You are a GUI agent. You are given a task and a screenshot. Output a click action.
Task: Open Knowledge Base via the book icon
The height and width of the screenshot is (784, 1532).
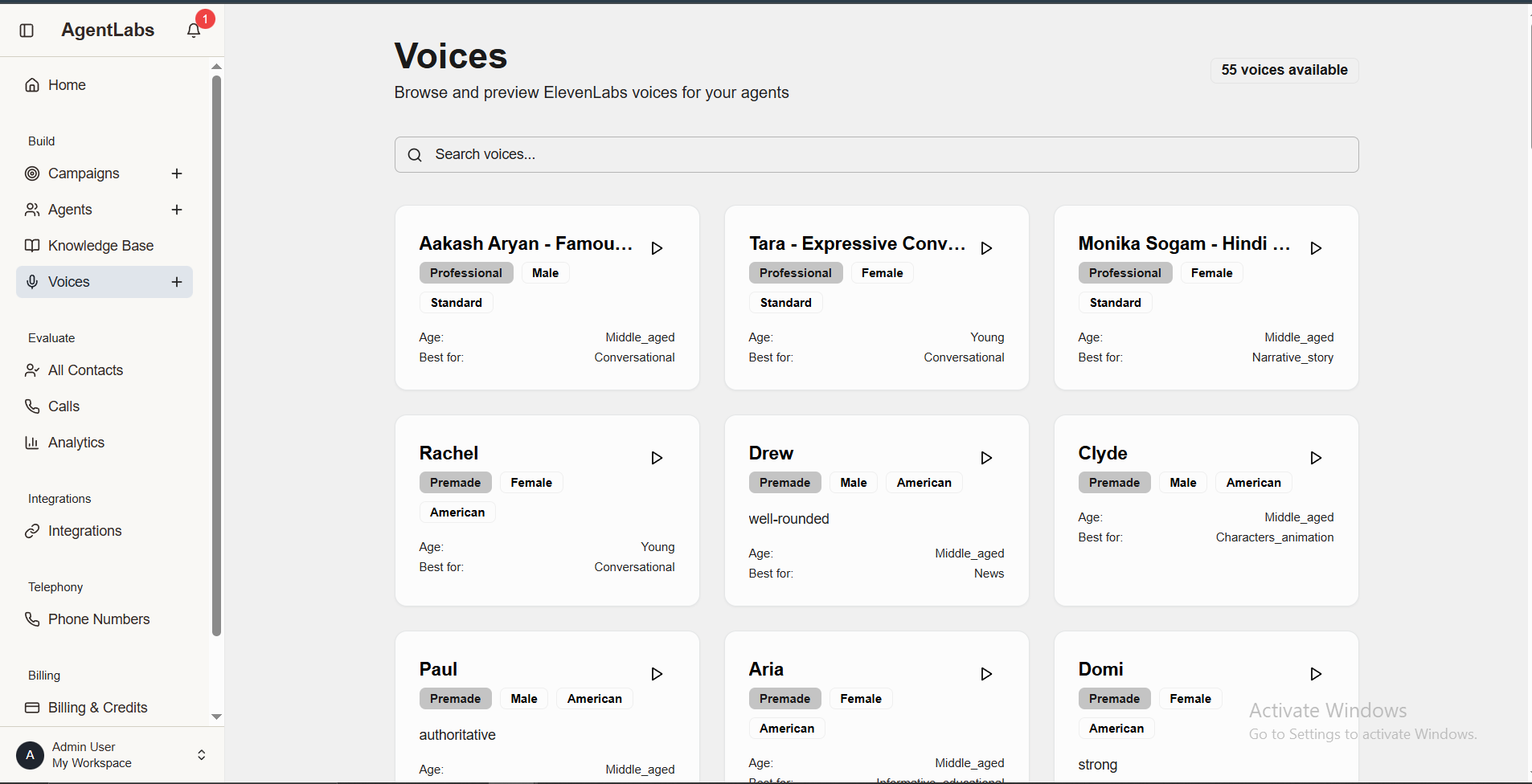tap(31, 246)
